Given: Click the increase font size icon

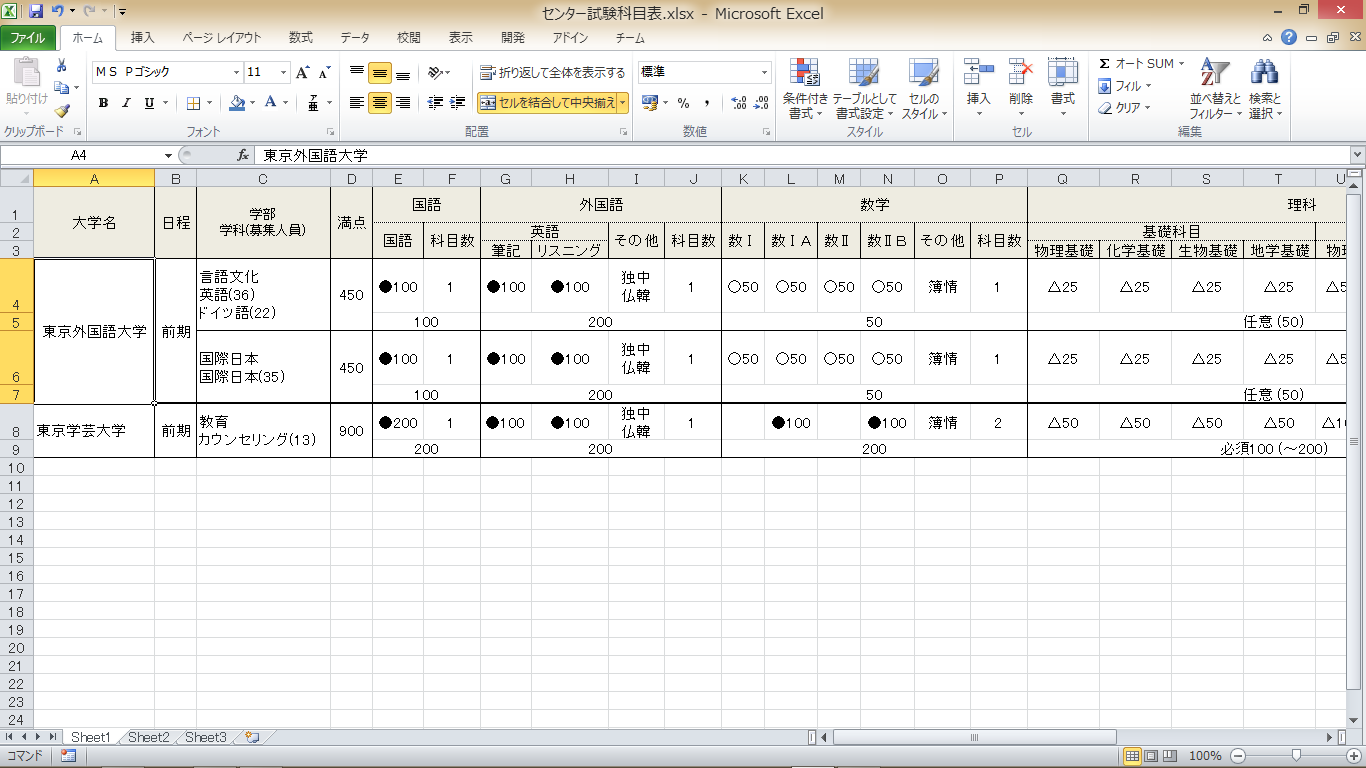Looking at the screenshot, I should click(x=303, y=73).
